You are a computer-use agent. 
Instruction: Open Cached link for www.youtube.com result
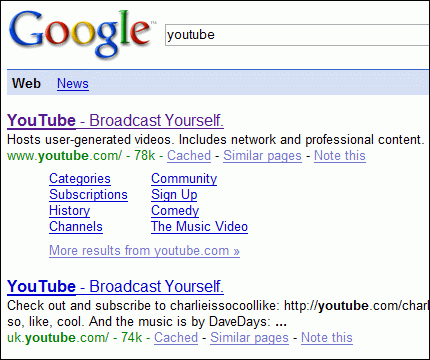[x=189, y=156]
